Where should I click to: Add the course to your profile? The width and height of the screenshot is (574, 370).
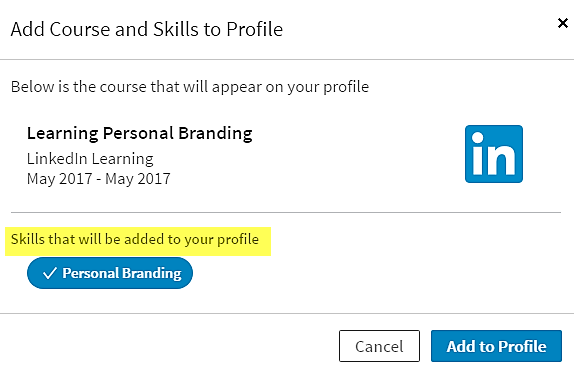496,346
